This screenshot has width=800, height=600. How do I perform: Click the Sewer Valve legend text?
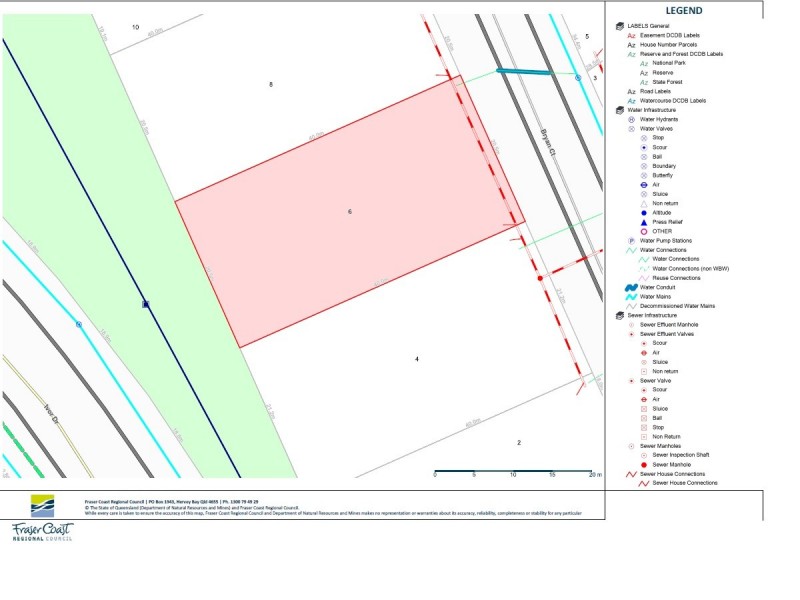pos(655,381)
